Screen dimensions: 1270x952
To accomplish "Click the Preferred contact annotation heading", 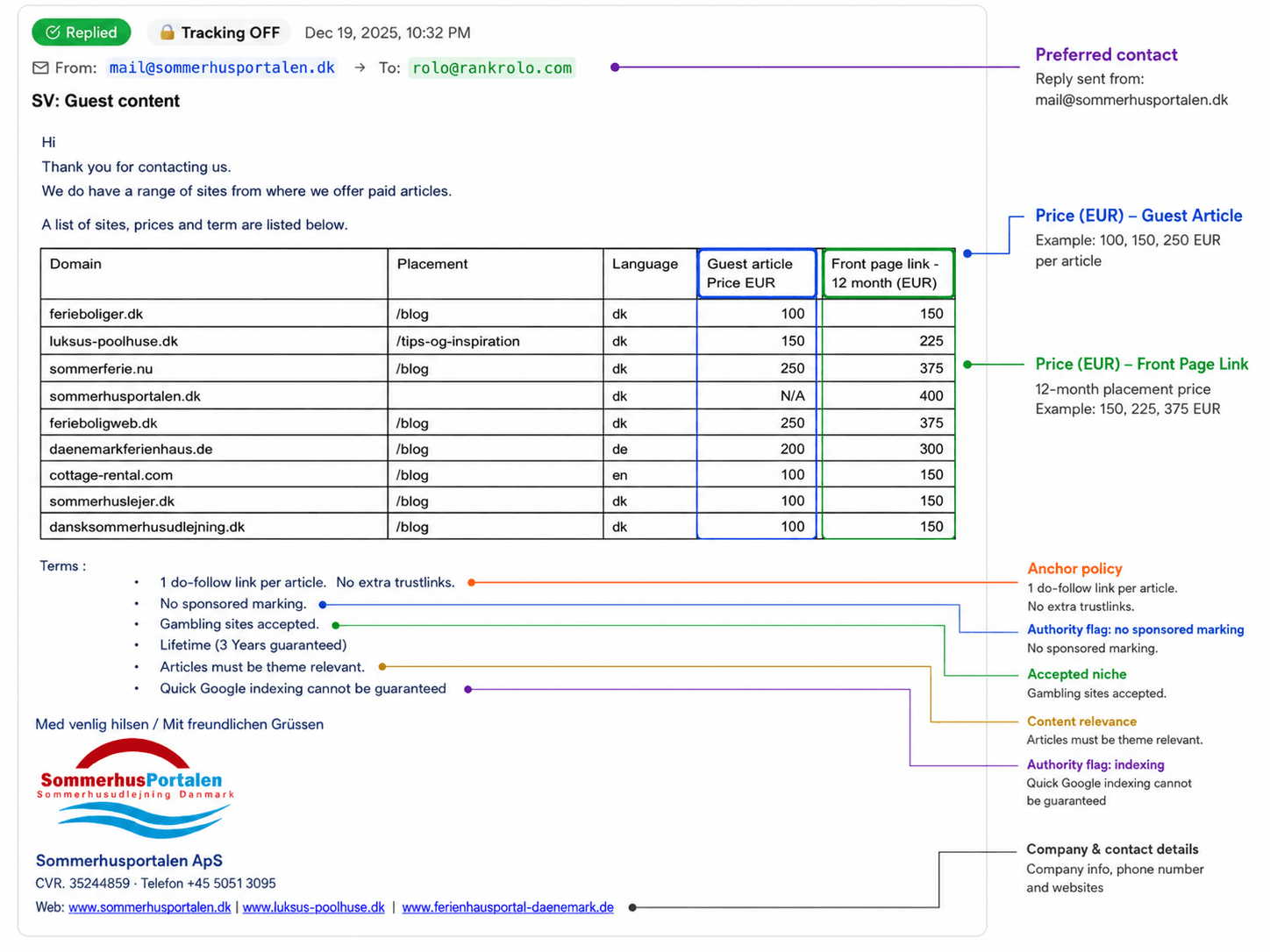I will 1106,54.
